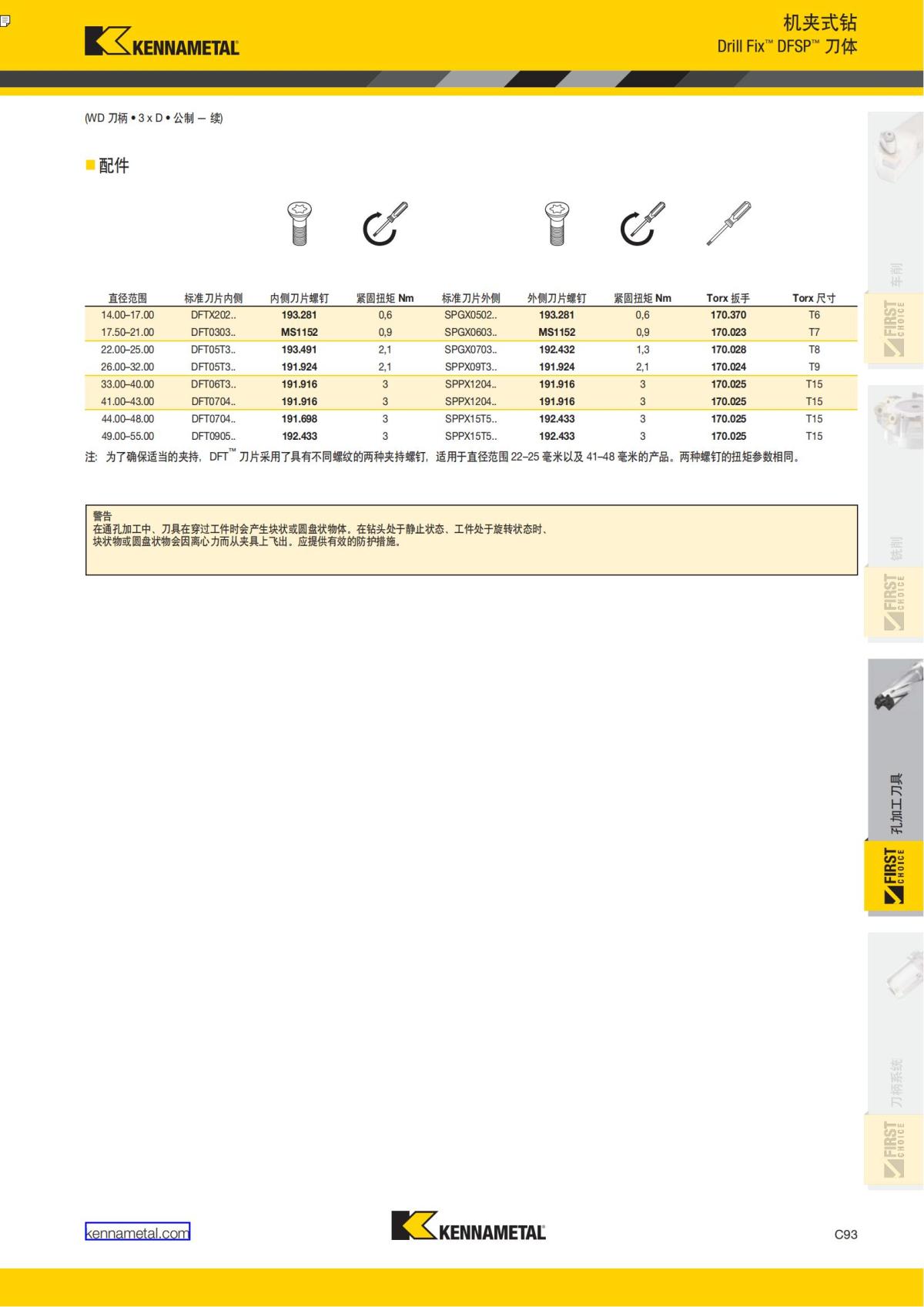
Task: Select the SPGX0603.. outer insert cell
Action: 470,333
